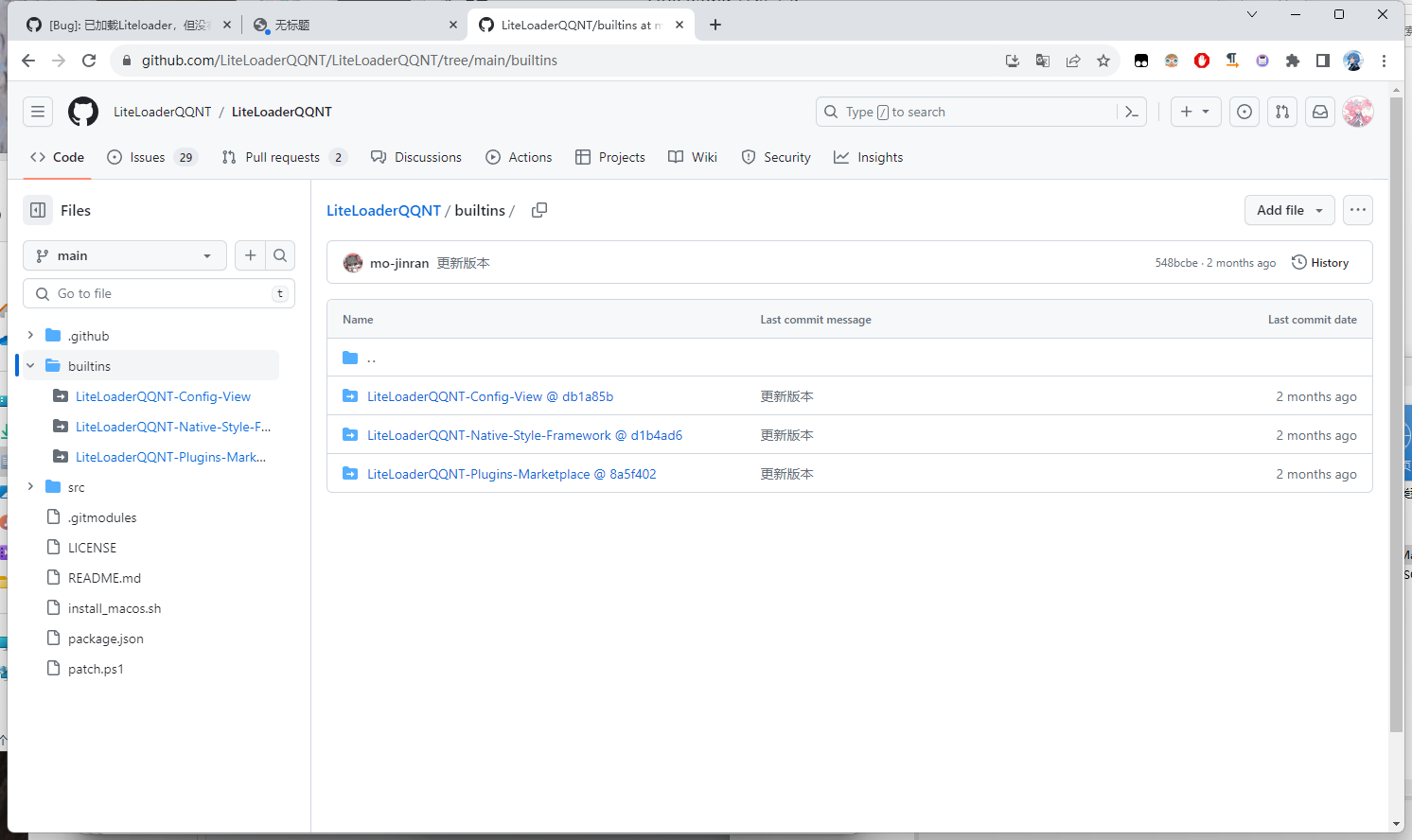
Task: Switch to the Actions tab
Action: tap(519, 157)
